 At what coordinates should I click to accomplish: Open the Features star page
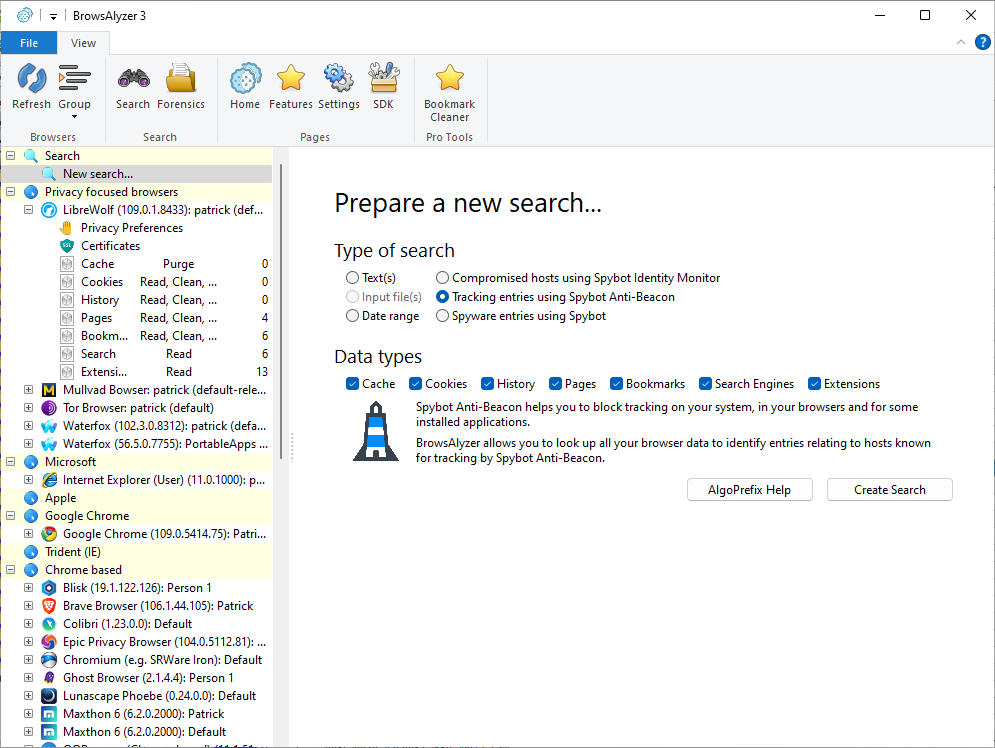(291, 86)
